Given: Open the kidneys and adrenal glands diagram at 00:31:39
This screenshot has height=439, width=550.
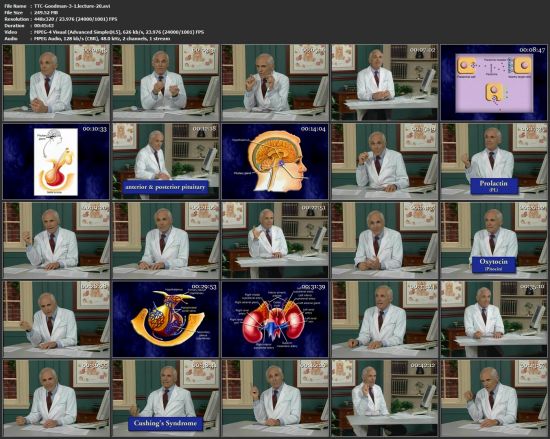Looking at the screenshot, I should click(275, 319).
